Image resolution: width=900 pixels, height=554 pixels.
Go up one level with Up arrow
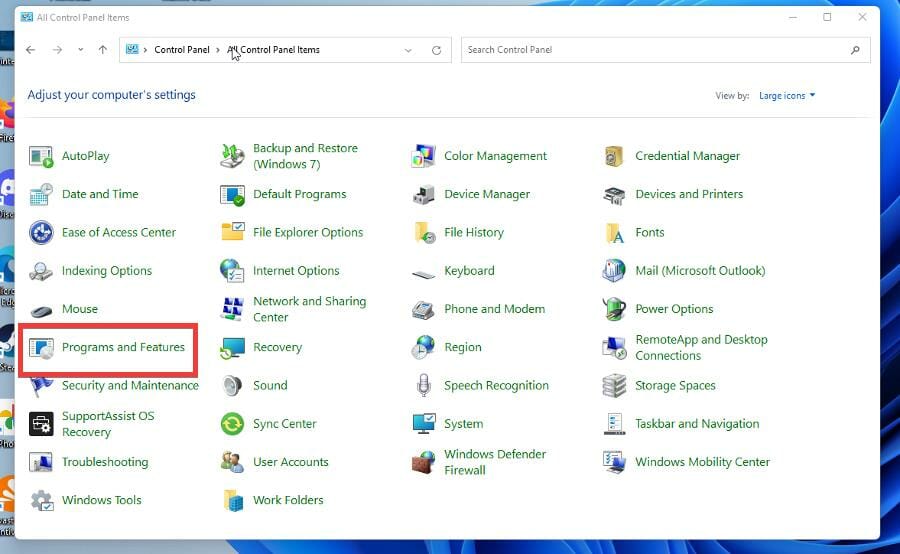click(x=103, y=50)
